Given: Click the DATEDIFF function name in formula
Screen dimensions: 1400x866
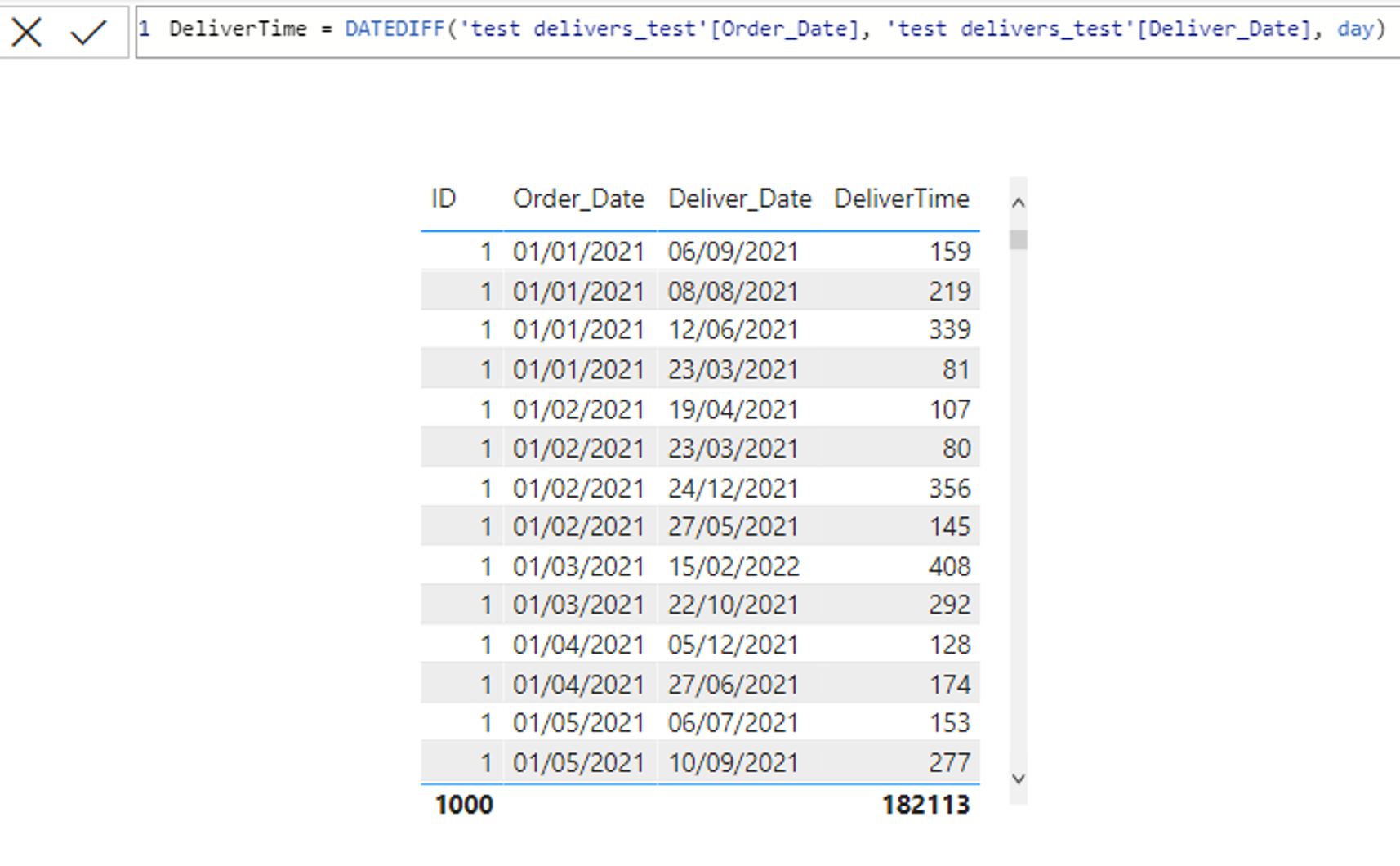Looking at the screenshot, I should click(395, 29).
